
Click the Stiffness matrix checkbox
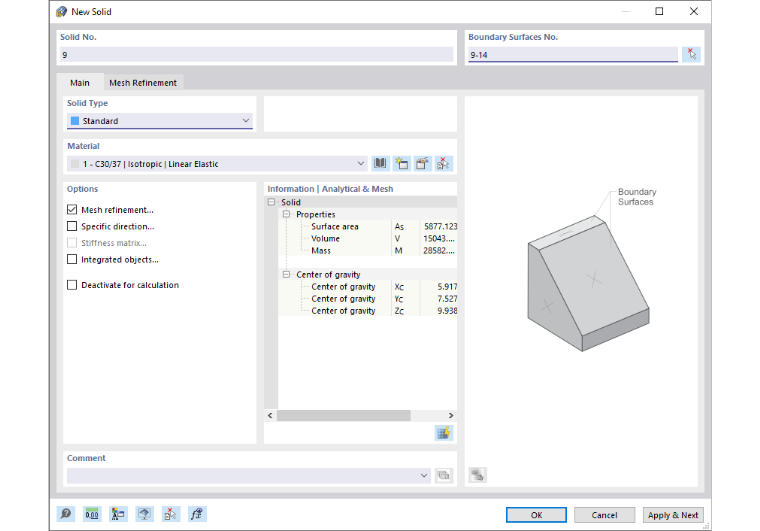click(x=72, y=243)
